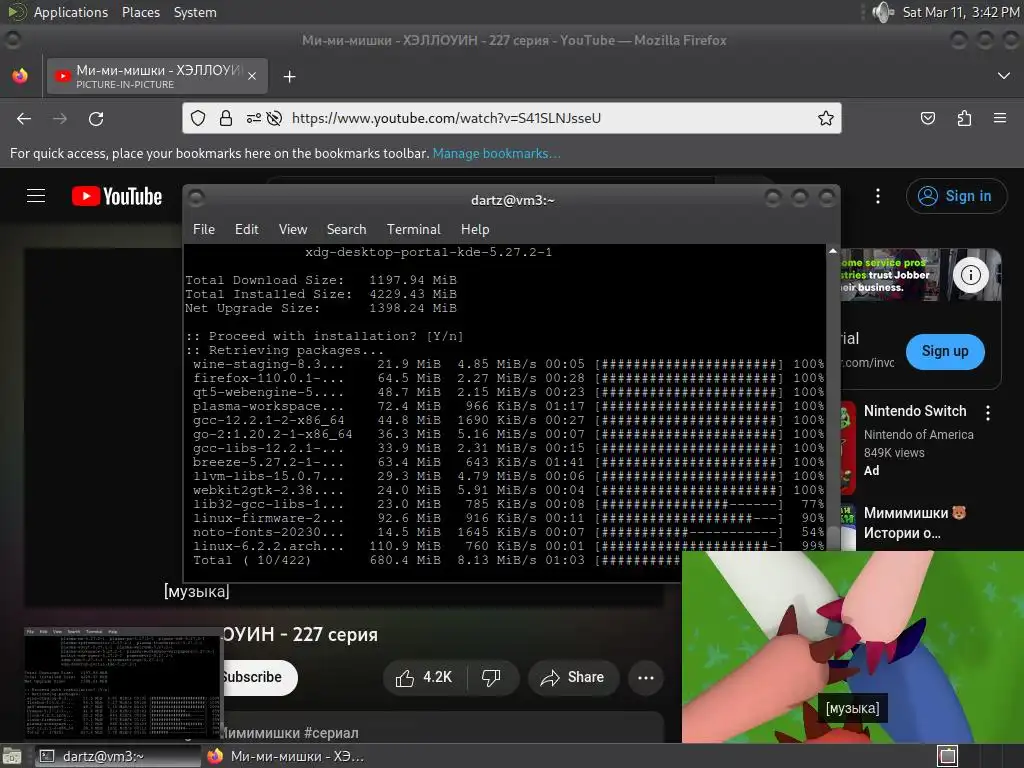Close the Ми-ми-мишки YouTube tab
This screenshot has height=768, width=1024.
(x=252, y=76)
